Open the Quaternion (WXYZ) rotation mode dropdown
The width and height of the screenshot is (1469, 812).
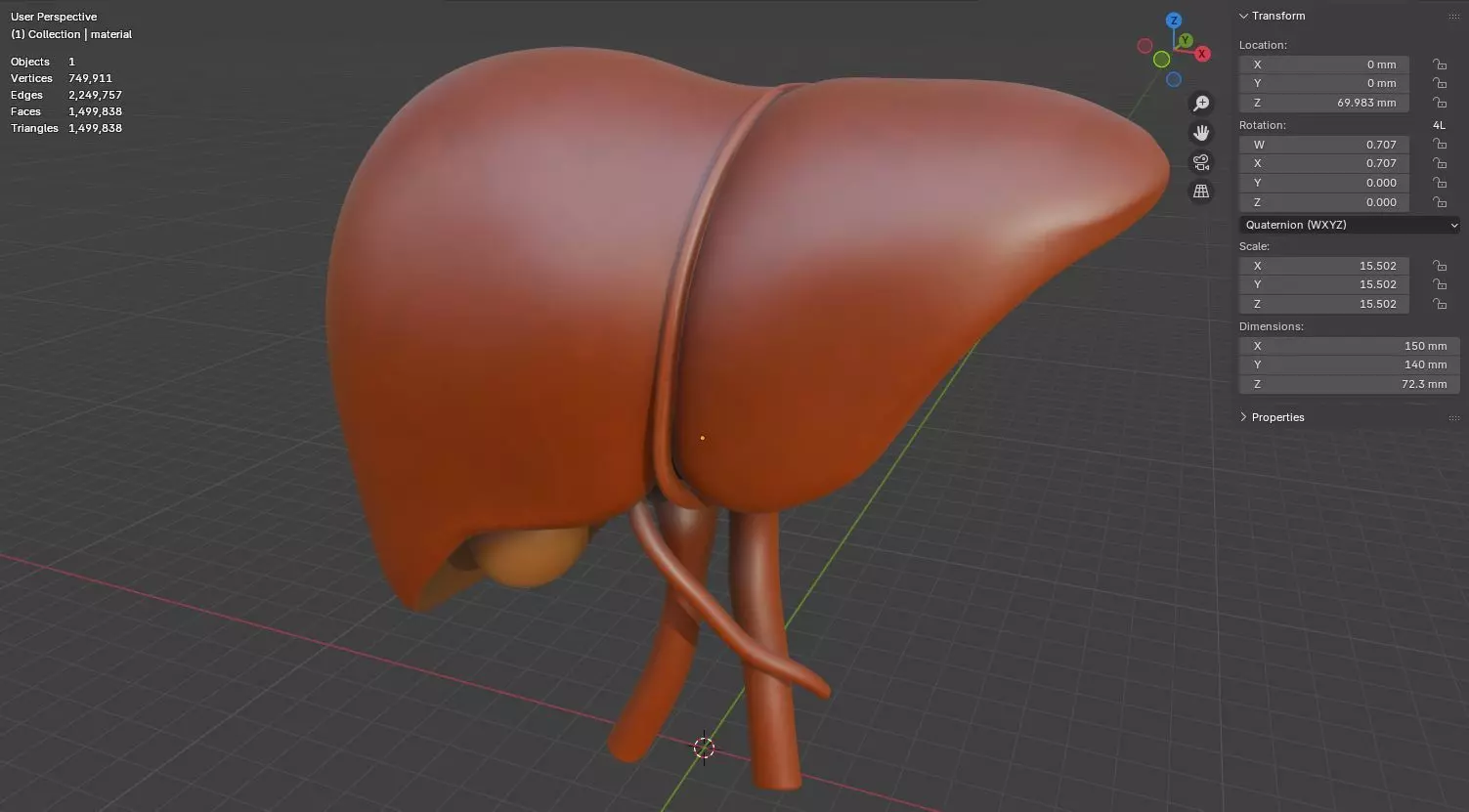click(1350, 225)
